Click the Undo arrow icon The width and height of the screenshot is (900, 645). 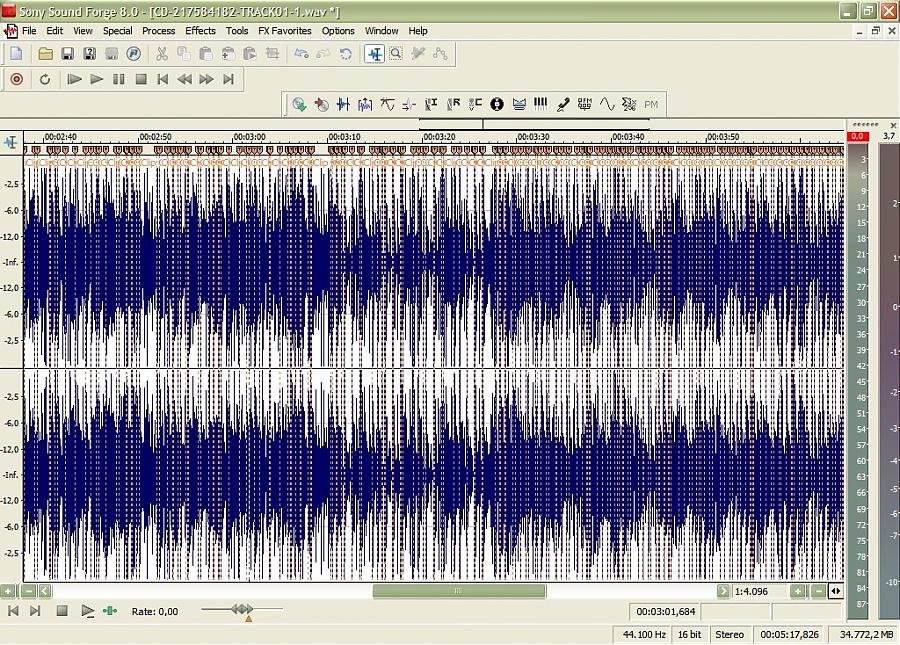point(301,54)
